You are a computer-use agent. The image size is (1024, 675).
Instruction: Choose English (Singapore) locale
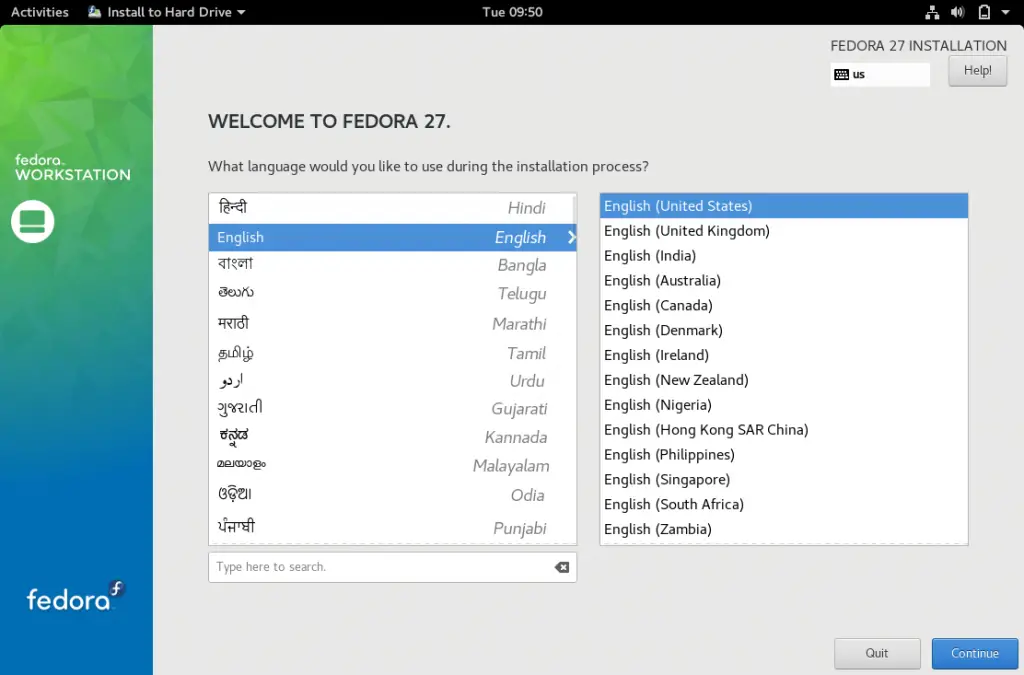pyautogui.click(x=784, y=479)
